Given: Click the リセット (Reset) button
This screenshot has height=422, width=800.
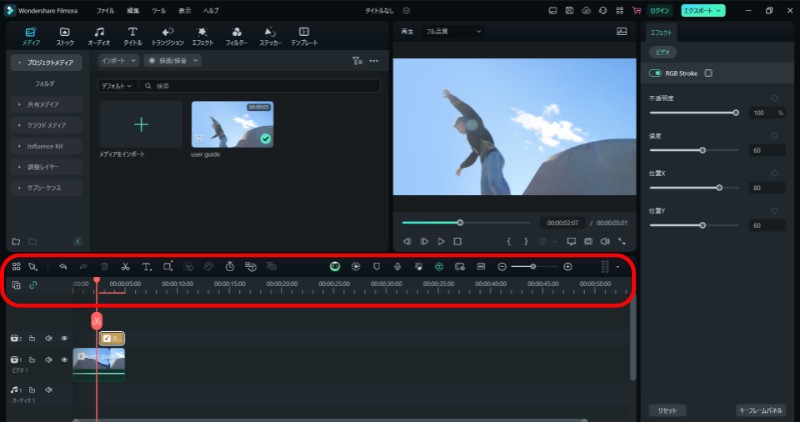Looking at the screenshot, I should 665,410.
